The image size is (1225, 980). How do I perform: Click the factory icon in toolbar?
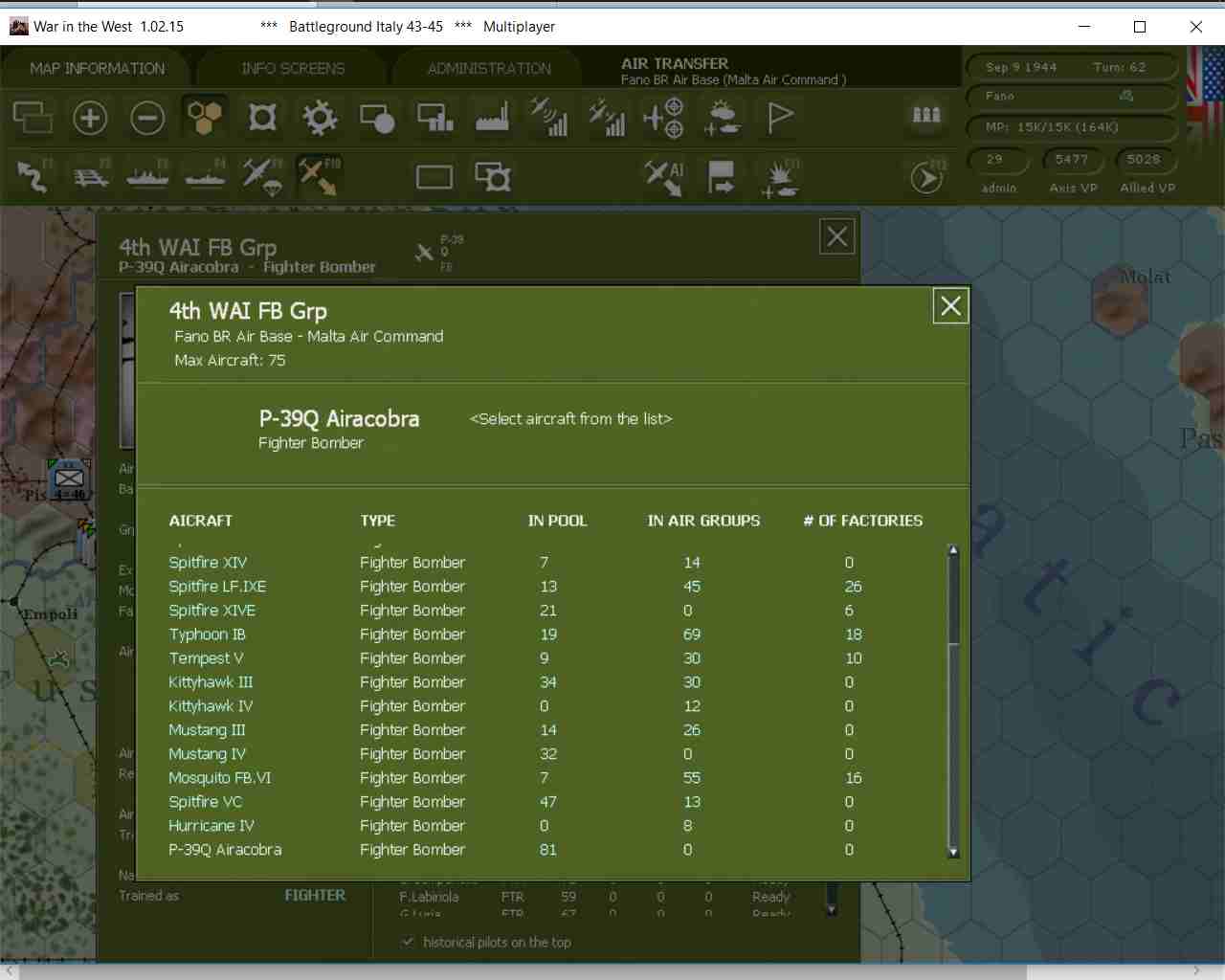tap(492, 118)
